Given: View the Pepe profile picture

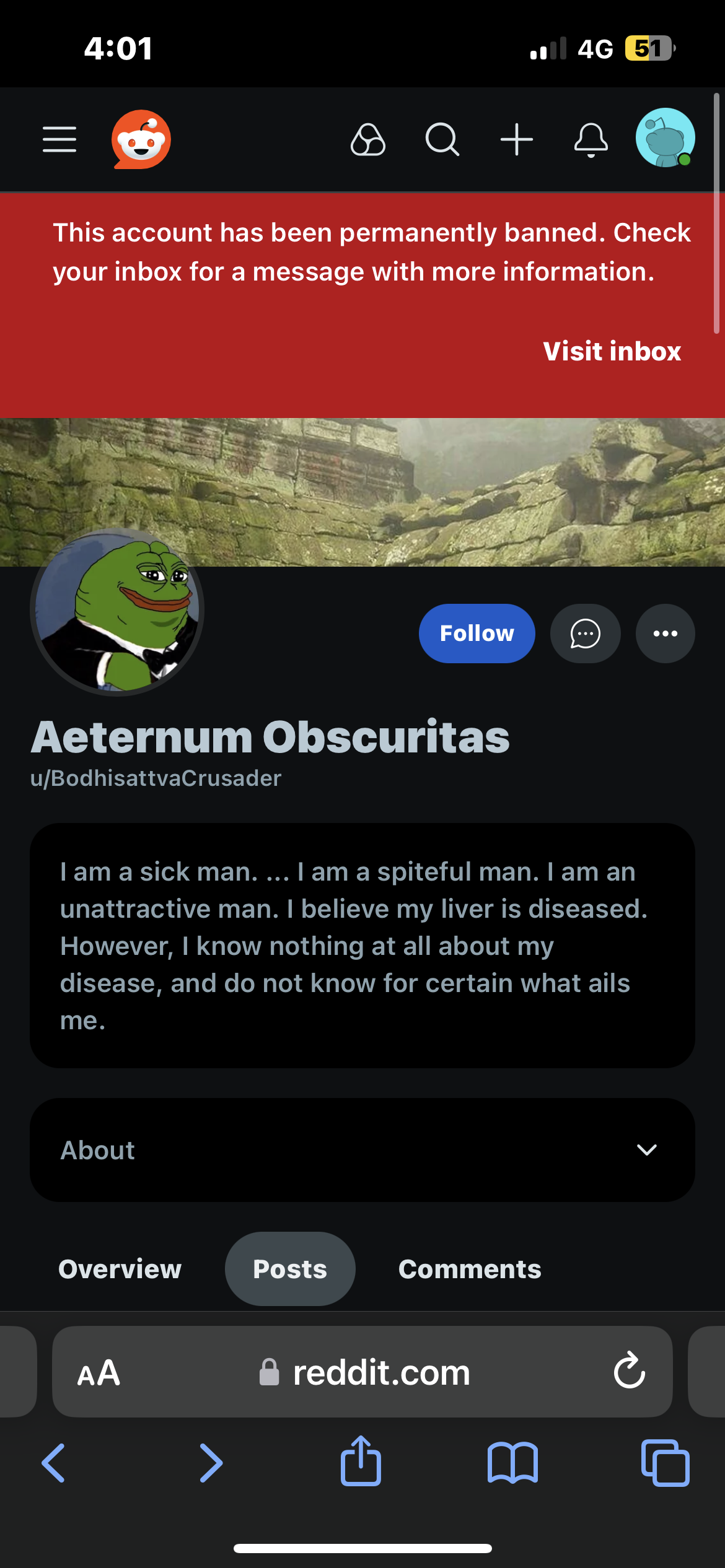Looking at the screenshot, I should click(117, 612).
